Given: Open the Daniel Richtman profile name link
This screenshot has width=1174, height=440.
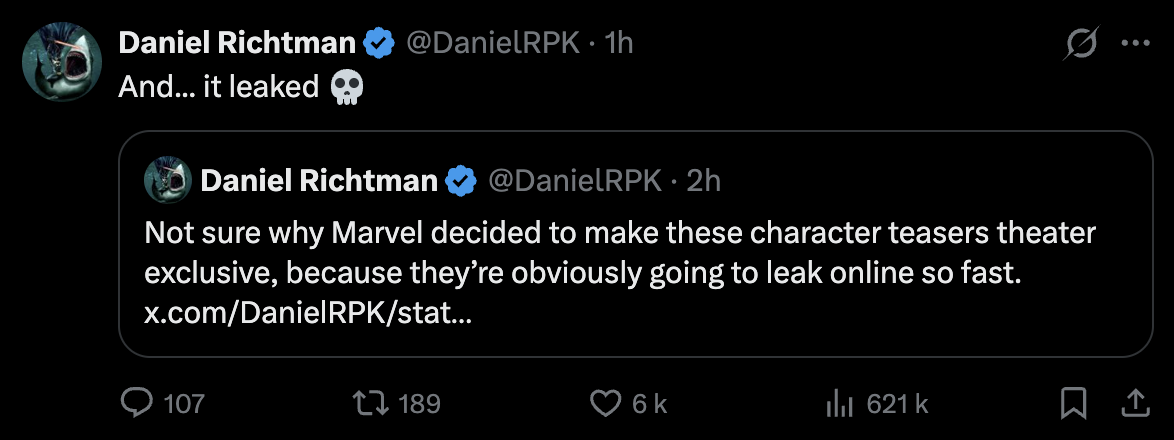Looking at the screenshot, I should [x=237, y=43].
